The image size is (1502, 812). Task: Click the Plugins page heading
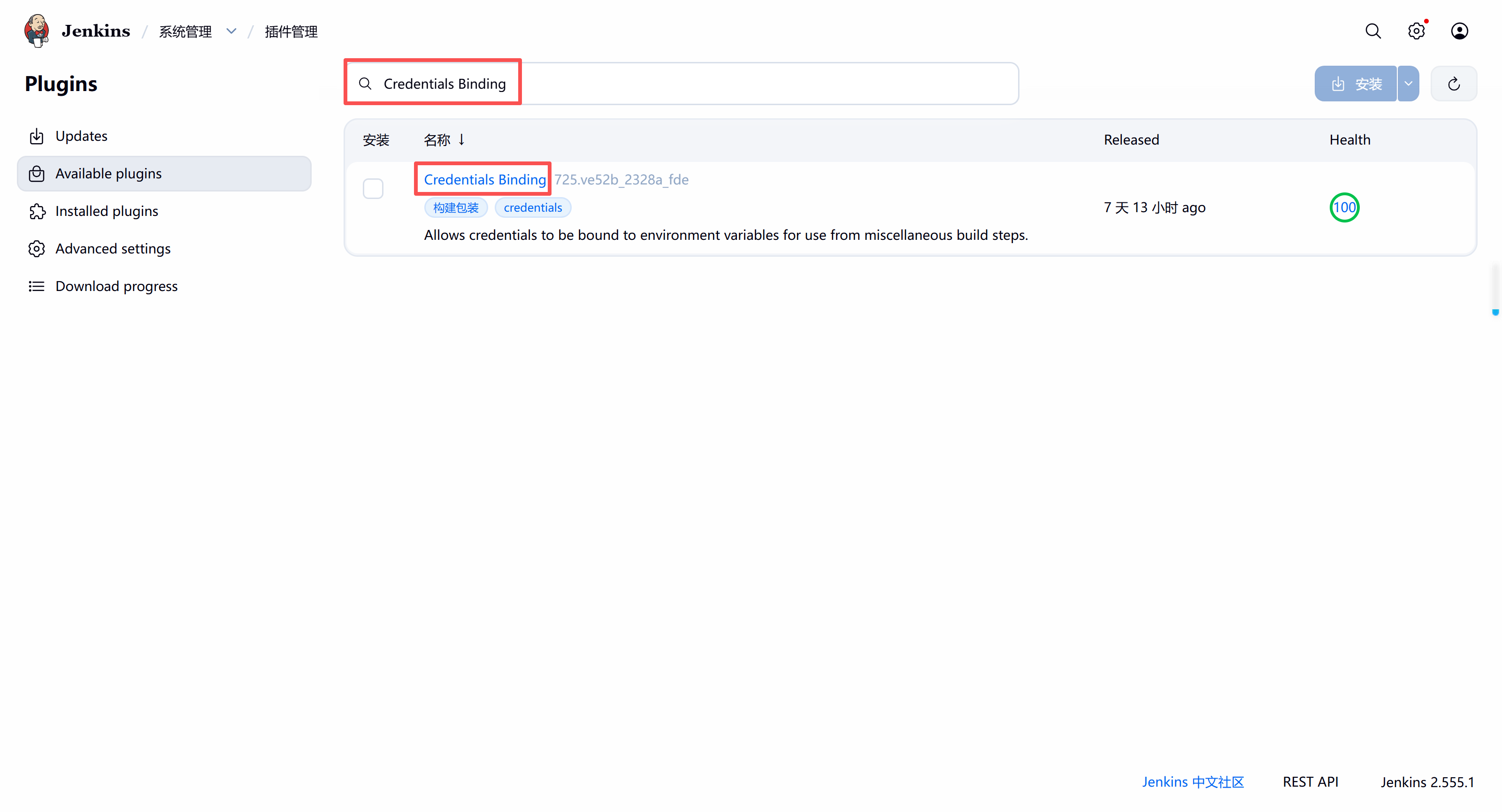pyautogui.click(x=61, y=84)
